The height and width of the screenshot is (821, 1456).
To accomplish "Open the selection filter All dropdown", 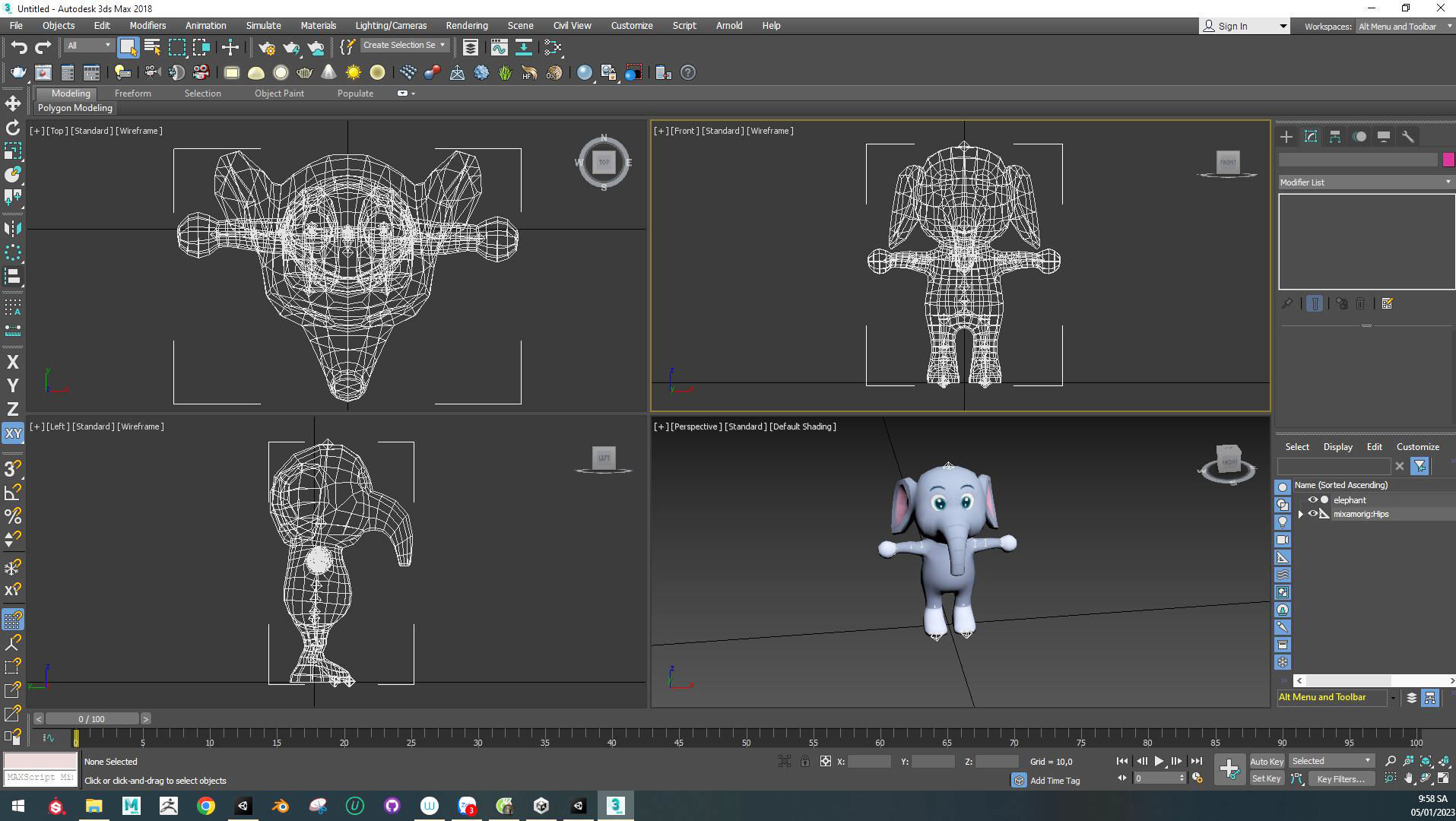I will 88,46.
